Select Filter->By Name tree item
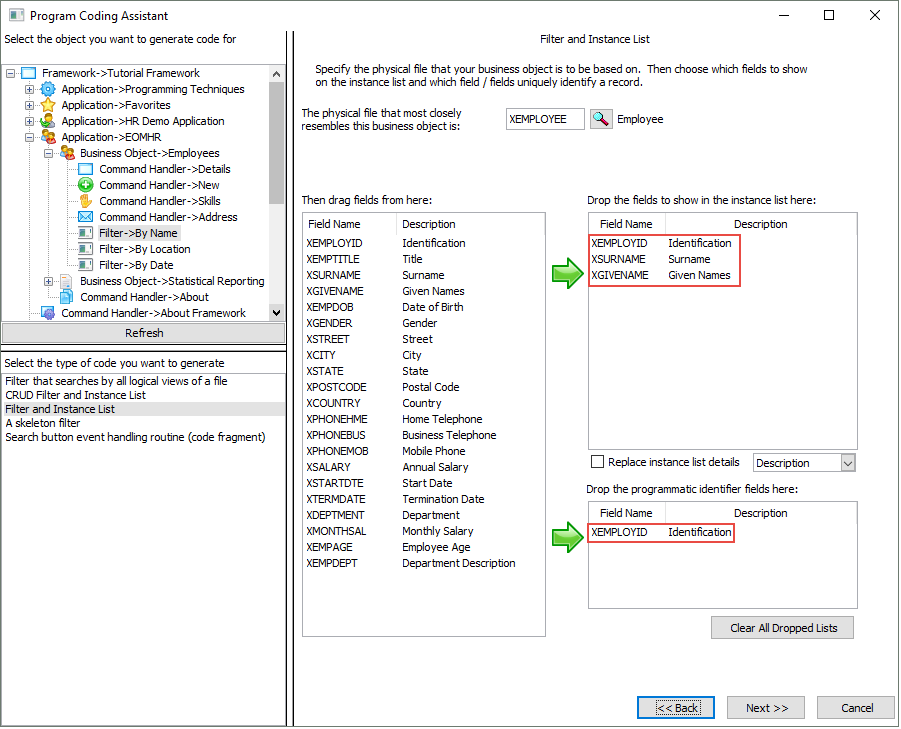 [138, 233]
